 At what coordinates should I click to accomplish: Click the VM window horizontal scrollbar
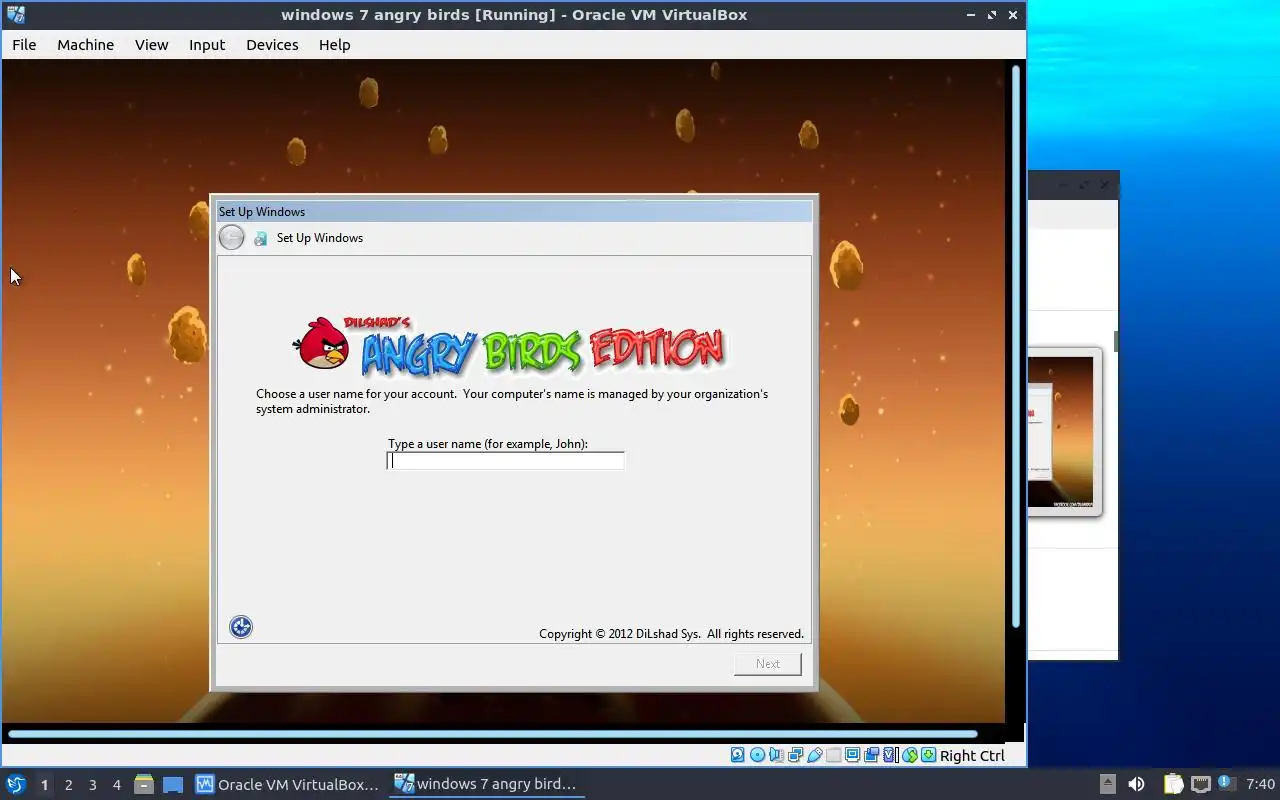[492, 734]
